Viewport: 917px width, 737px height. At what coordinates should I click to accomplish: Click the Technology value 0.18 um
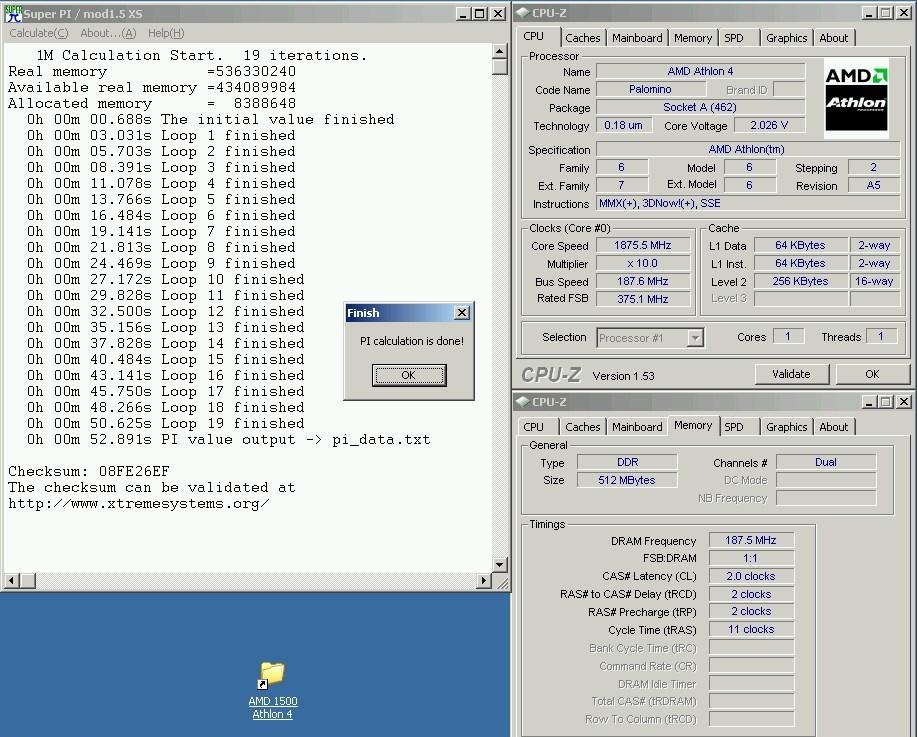[623, 125]
